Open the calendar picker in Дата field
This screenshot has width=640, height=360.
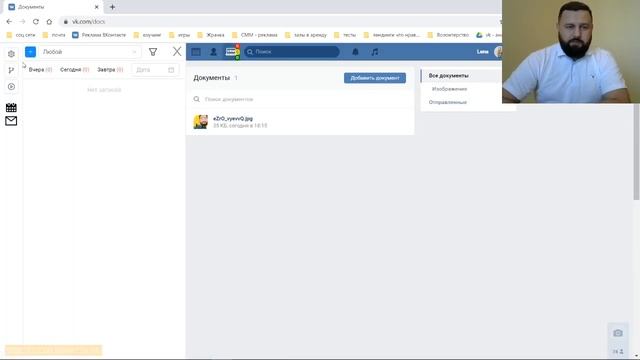(x=171, y=70)
